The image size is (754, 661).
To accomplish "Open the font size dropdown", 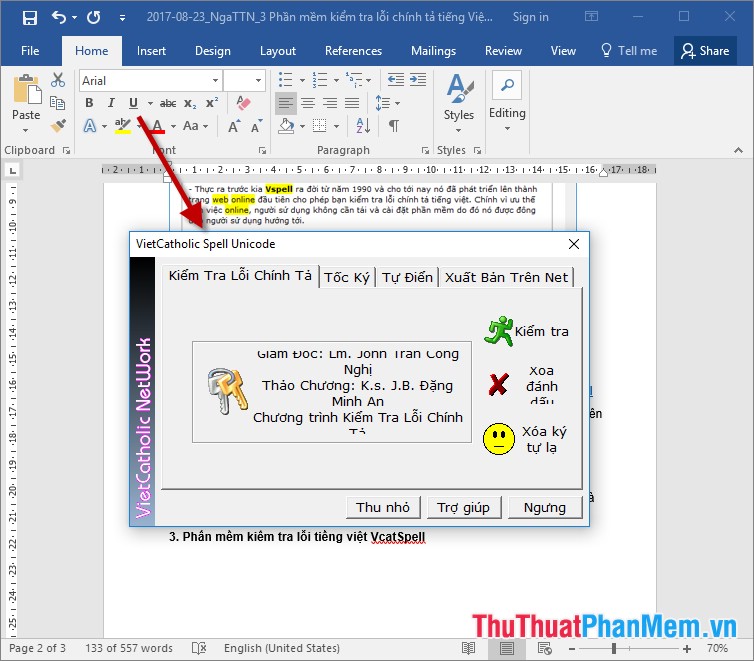I will (x=258, y=80).
